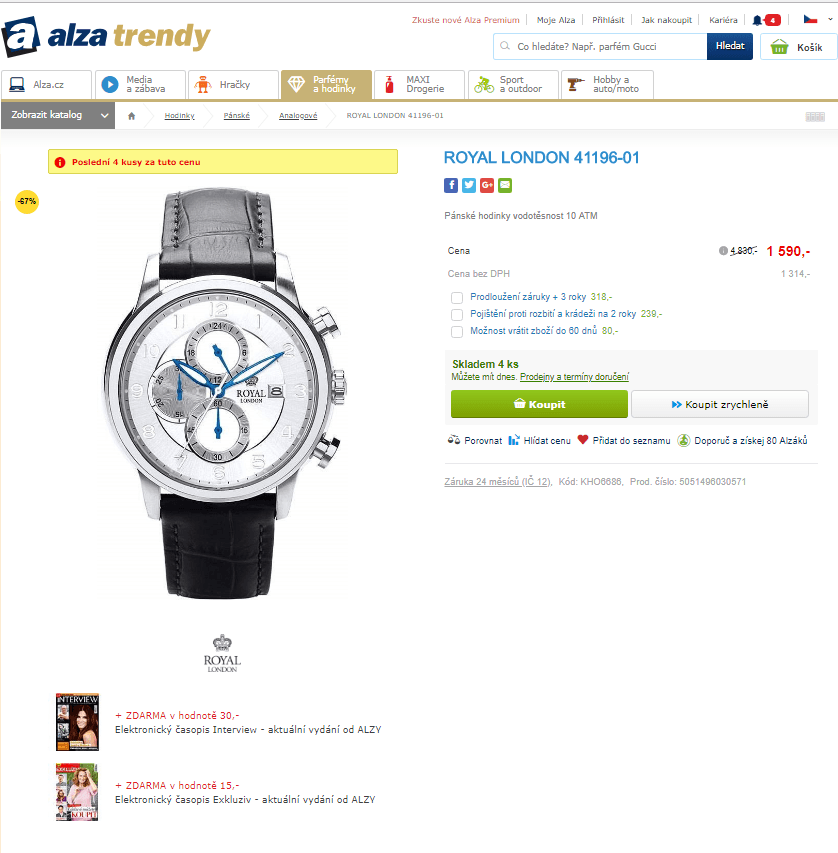The width and height of the screenshot is (838, 853).
Task: Open language flag selector dropdown
Action: (x=817, y=20)
